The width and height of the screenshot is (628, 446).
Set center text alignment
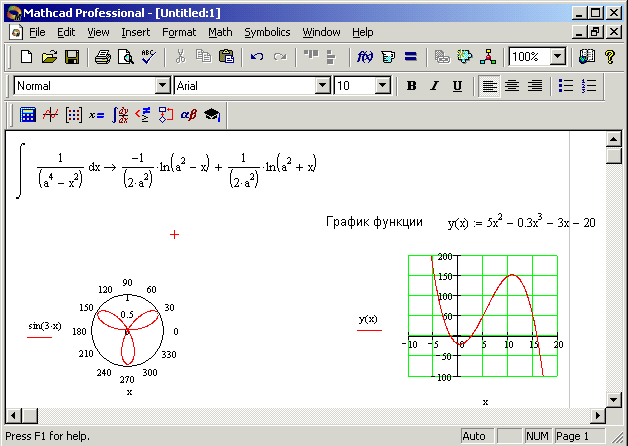coord(512,86)
